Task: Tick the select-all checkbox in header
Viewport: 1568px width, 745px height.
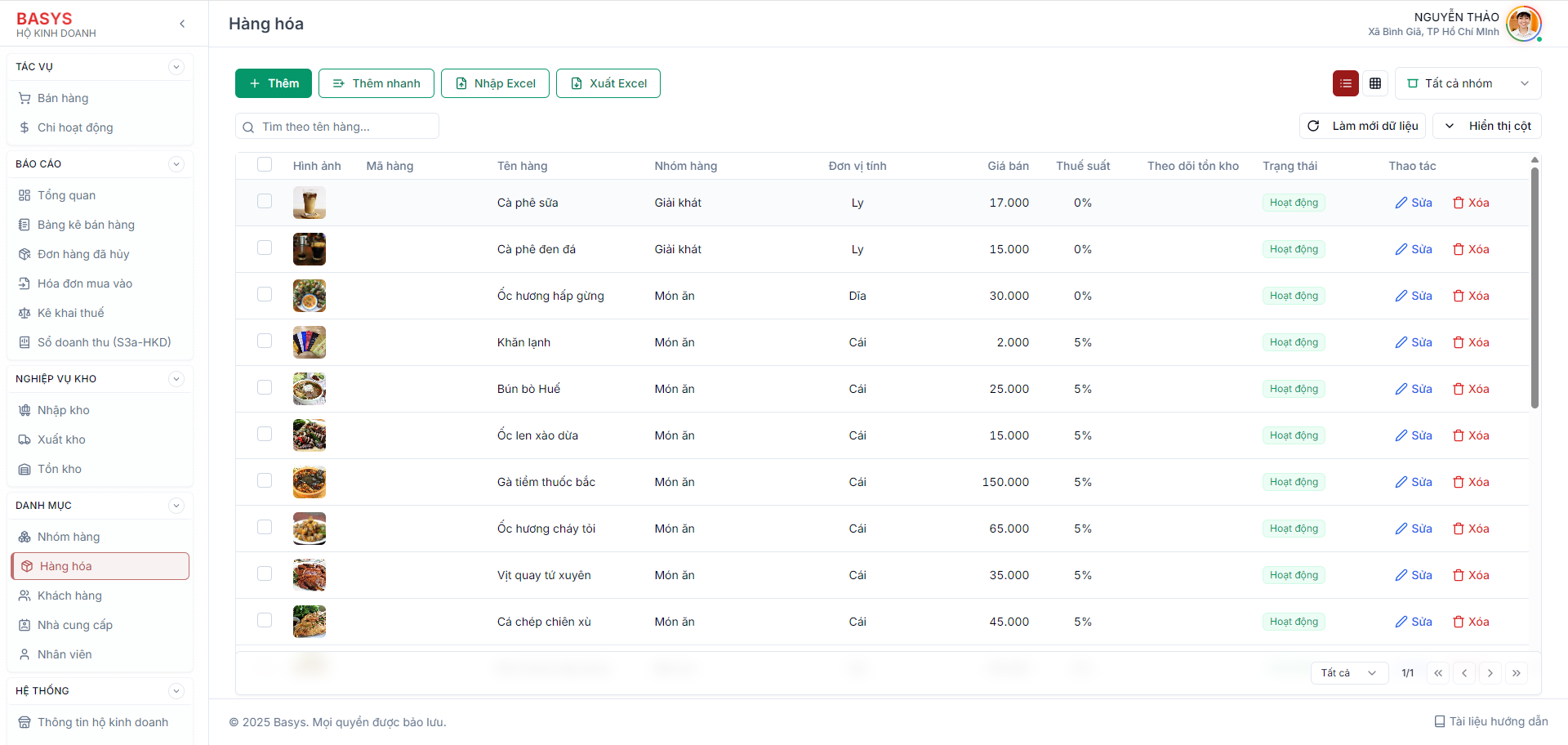Action: 265,165
